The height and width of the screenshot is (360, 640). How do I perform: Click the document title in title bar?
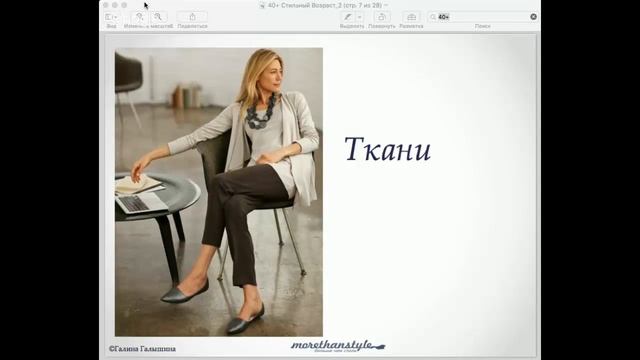[x=324, y=5]
